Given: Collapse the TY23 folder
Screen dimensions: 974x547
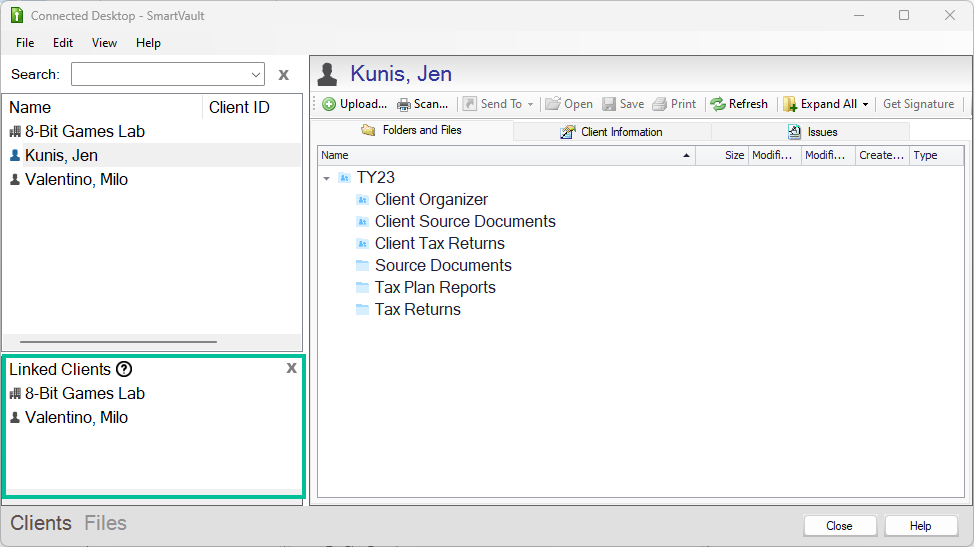Looking at the screenshot, I should [x=327, y=178].
